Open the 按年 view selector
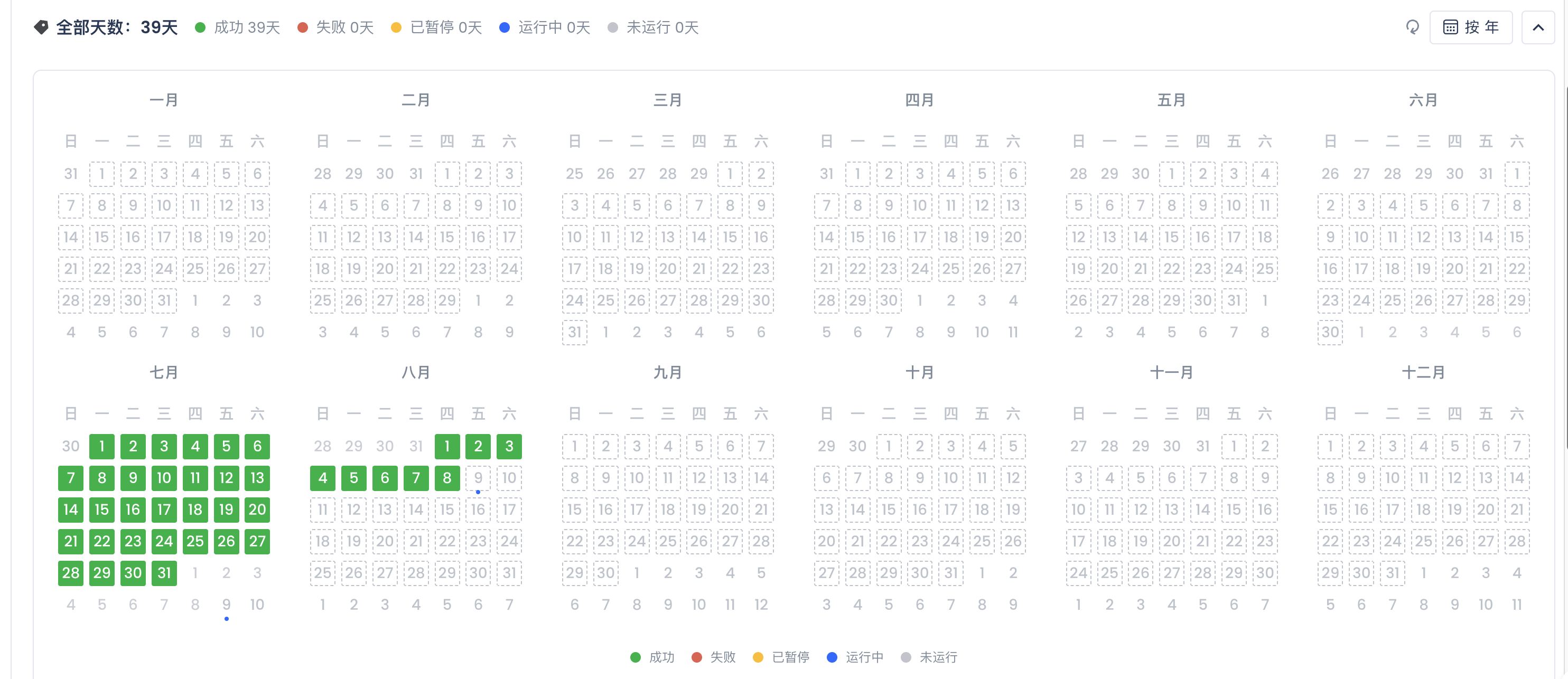Screen dimensions: 1568x679 [x=1471, y=27]
